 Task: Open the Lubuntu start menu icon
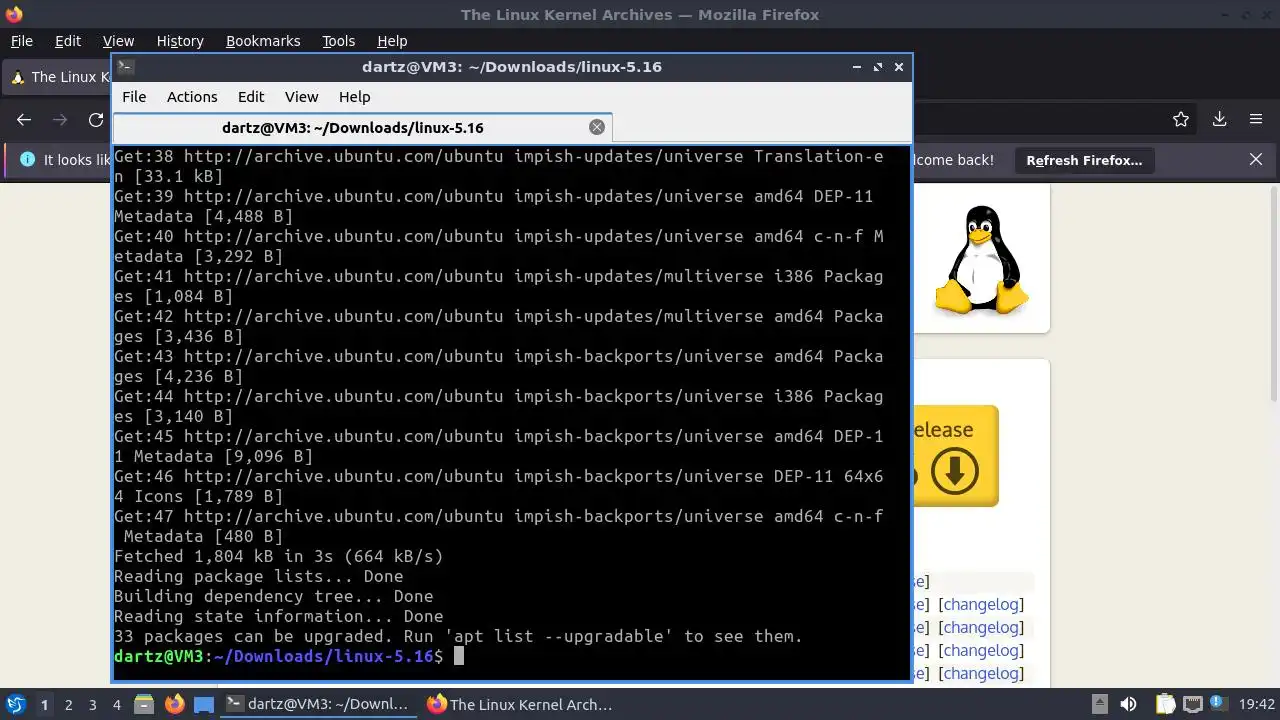(x=15, y=704)
